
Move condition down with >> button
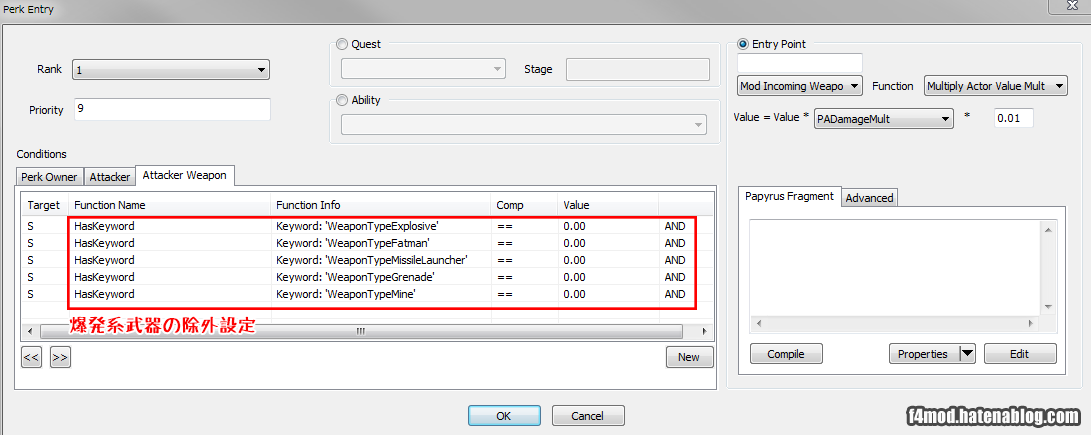pyautogui.click(x=61, y=358)
